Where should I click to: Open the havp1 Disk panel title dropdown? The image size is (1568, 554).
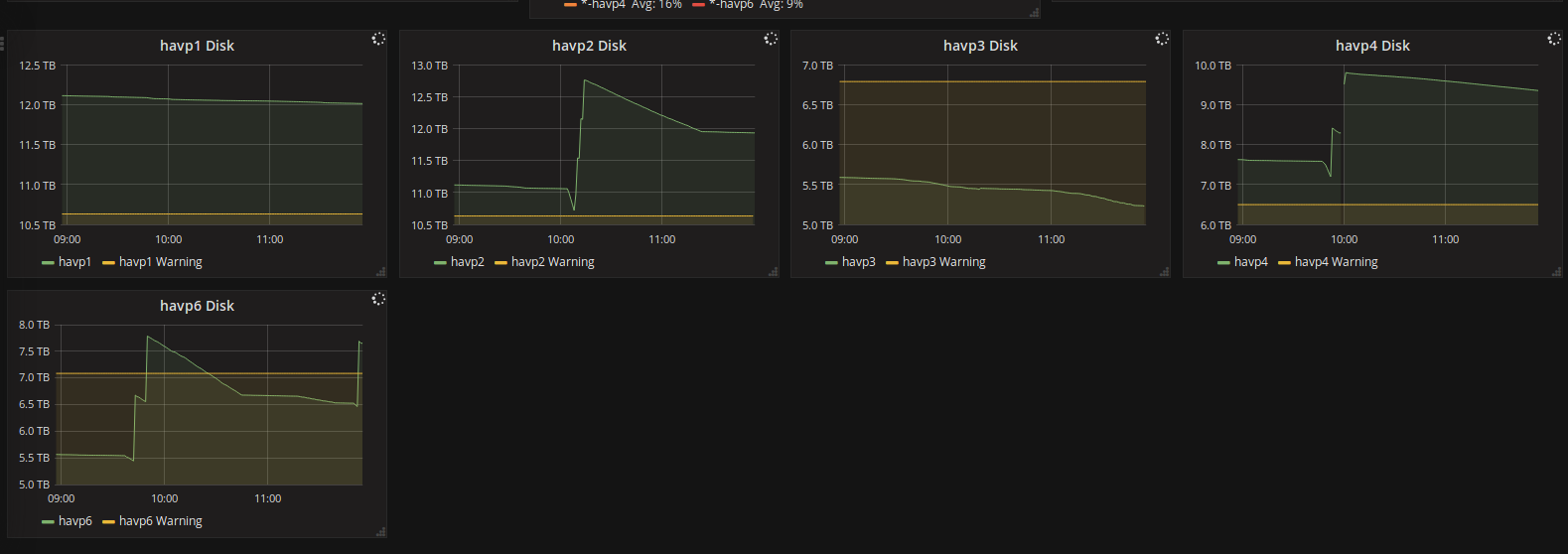click(x=197, y=46)
